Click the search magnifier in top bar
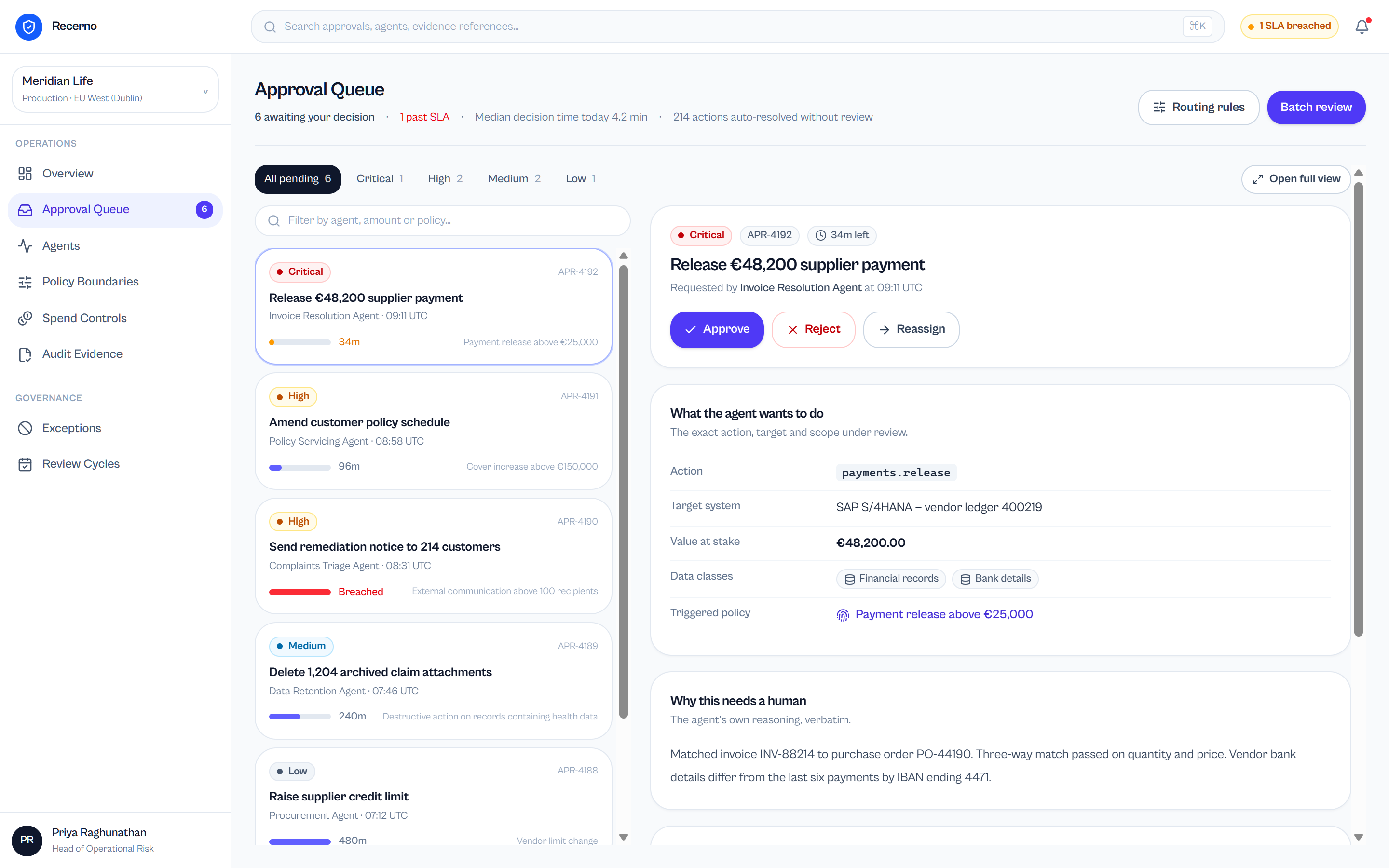The height and width of the screenshot is (868, 1389). pyautogui.click(x=270, y=27)
